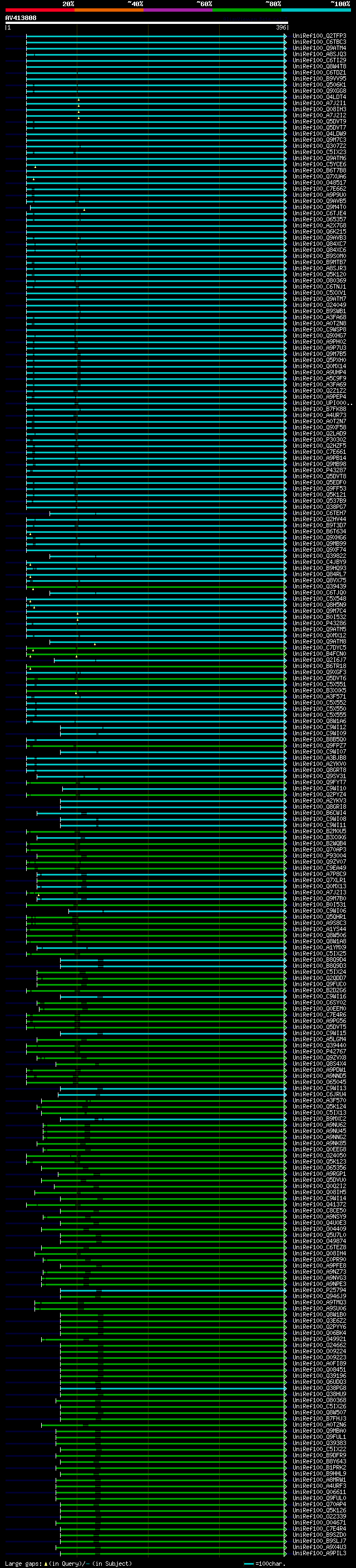Screen dimensions: 356x1568
Task: Select label UniRef100_B8B5Q0
Action: tap(319, 740)
